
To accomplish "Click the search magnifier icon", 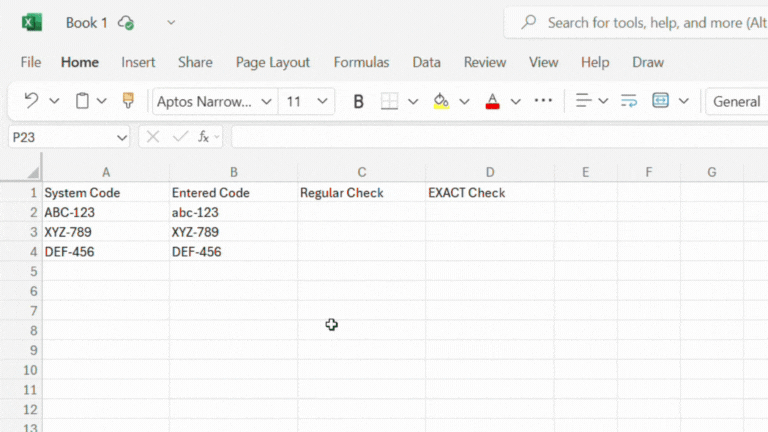I will point(528,22).
